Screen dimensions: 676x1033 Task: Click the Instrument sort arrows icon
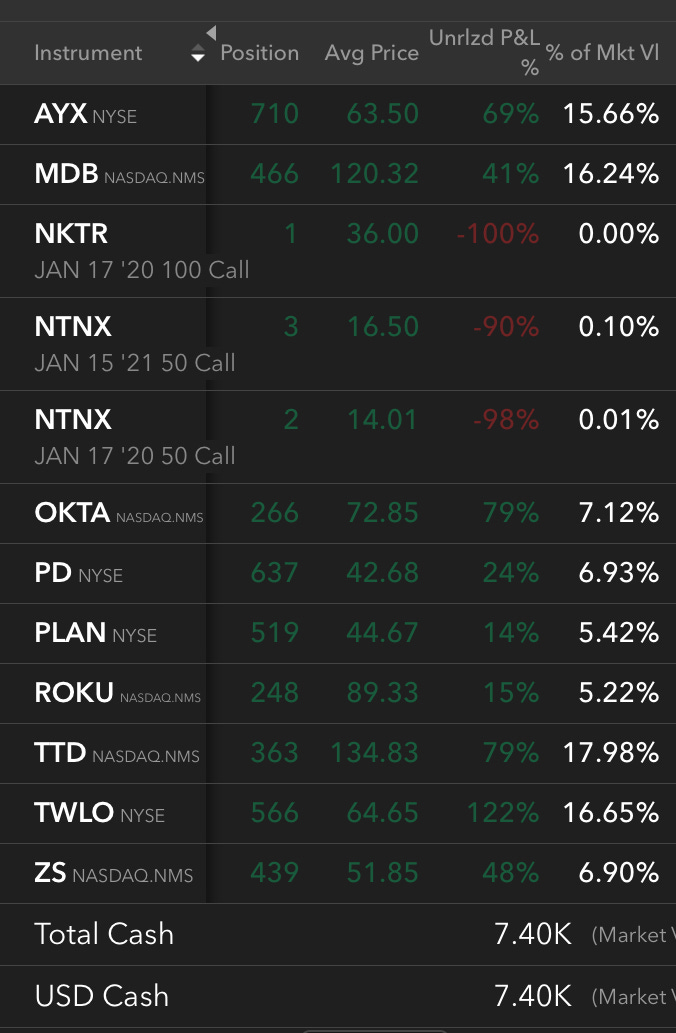(x=198, y=53)
